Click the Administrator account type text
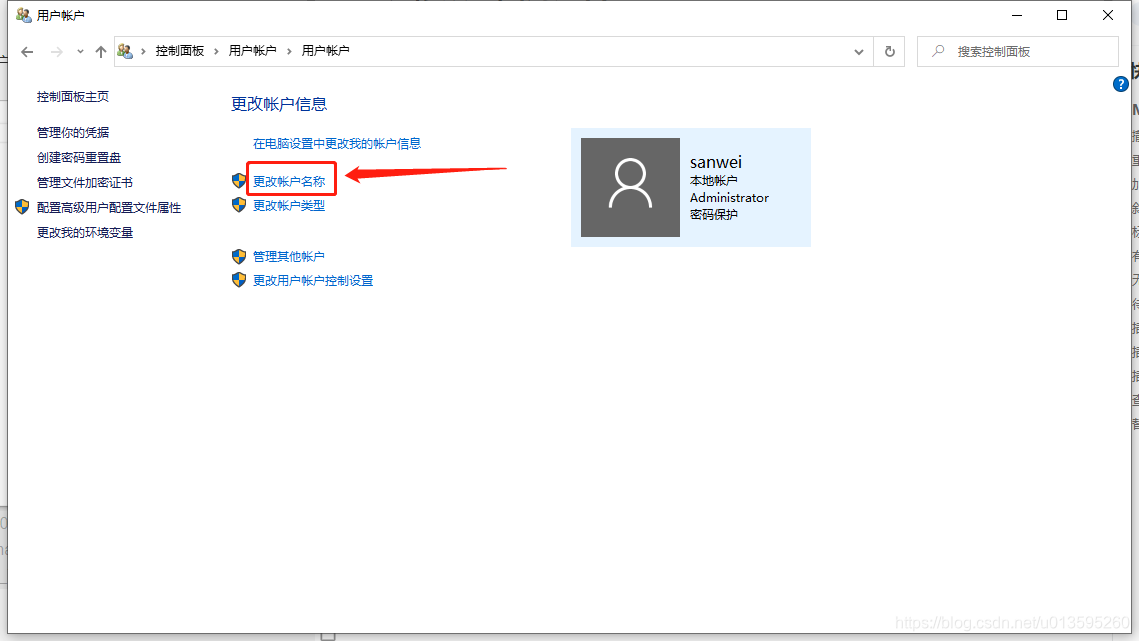 click(x=729, y=198)
